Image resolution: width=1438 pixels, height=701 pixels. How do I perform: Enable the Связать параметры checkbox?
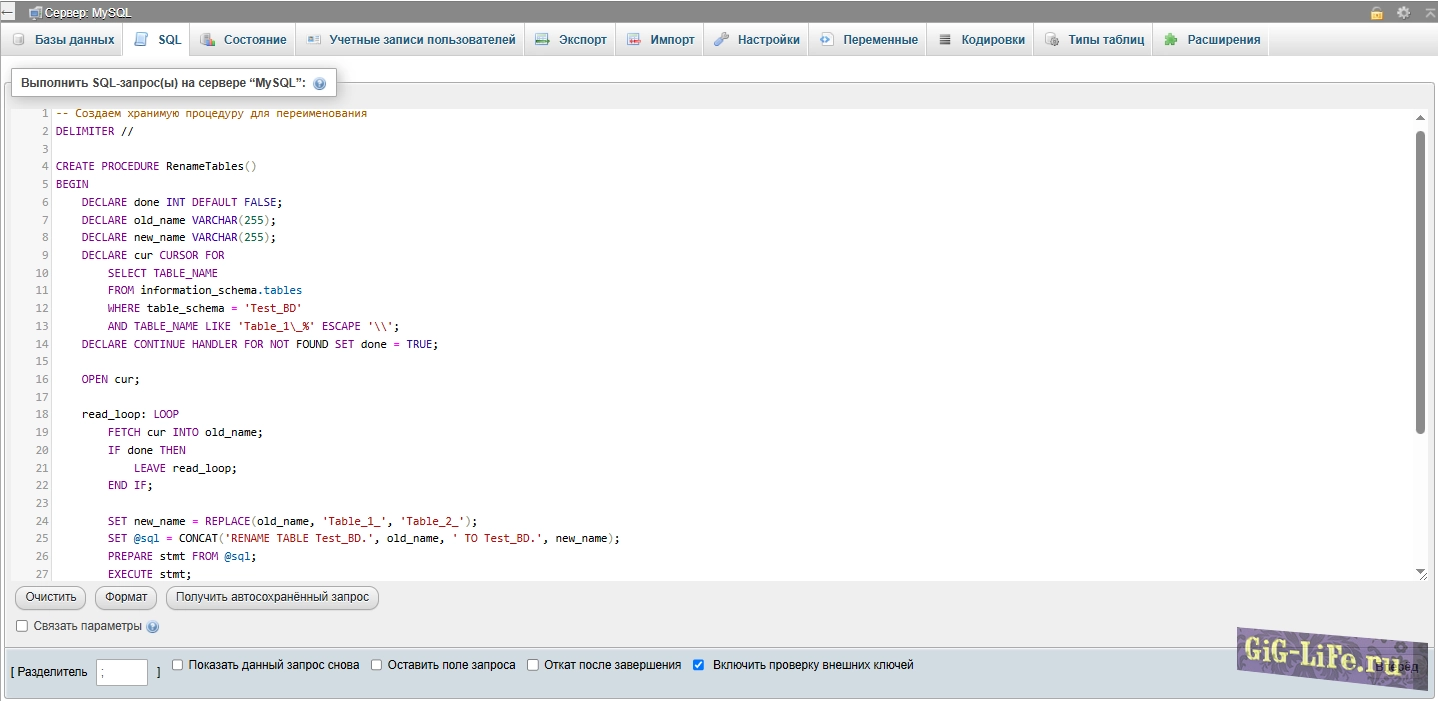coord(22,626)
